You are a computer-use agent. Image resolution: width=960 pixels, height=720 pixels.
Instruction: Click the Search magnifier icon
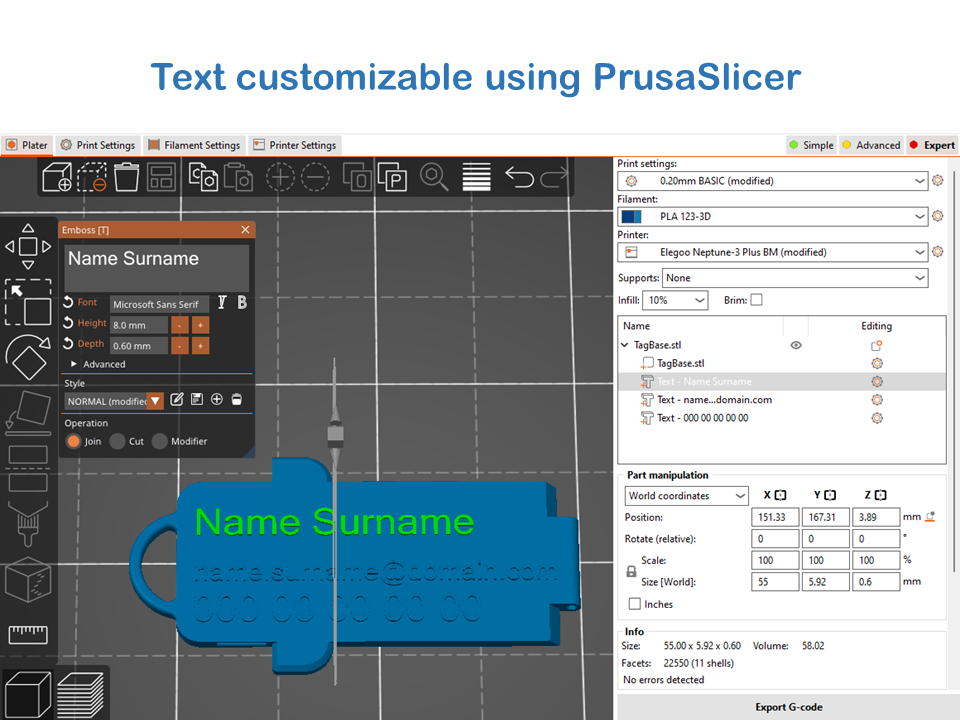433,177
